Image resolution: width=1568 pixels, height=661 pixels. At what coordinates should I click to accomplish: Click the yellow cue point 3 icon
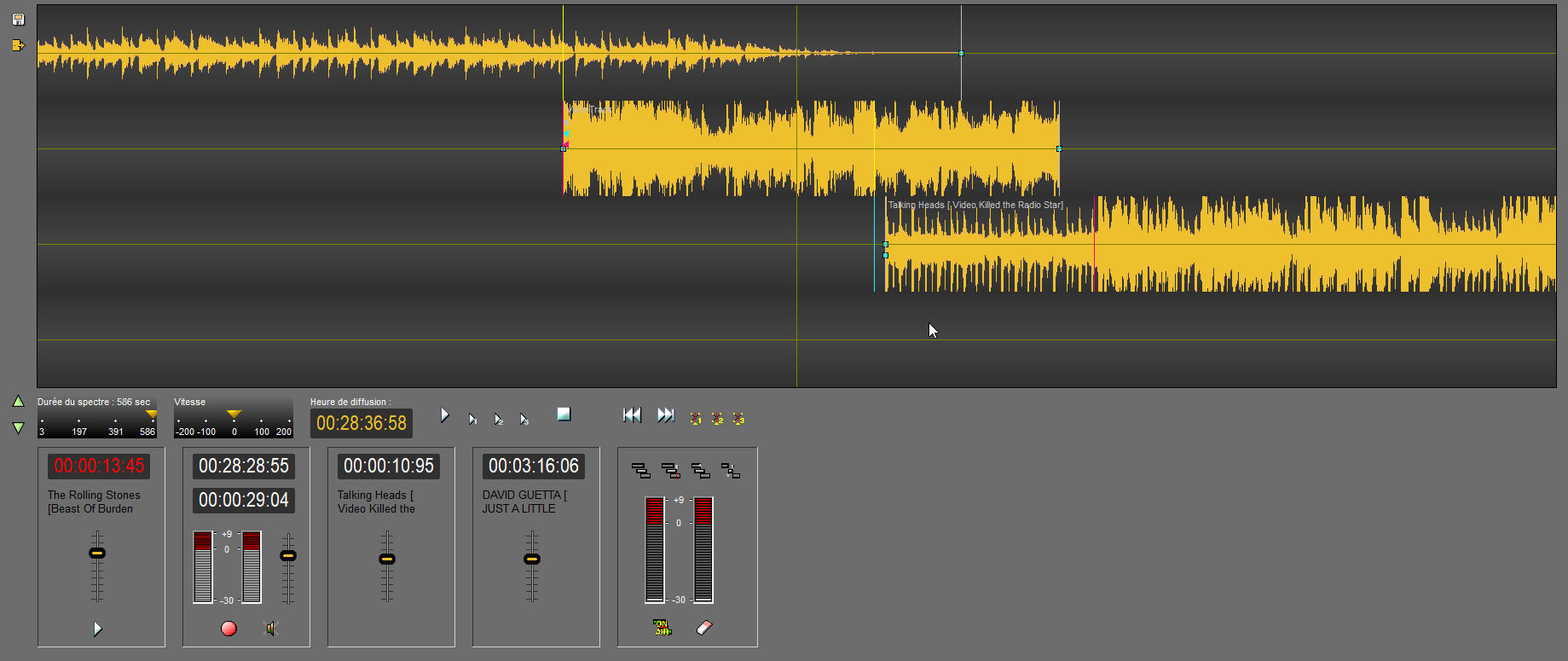(x=738, y=418)
